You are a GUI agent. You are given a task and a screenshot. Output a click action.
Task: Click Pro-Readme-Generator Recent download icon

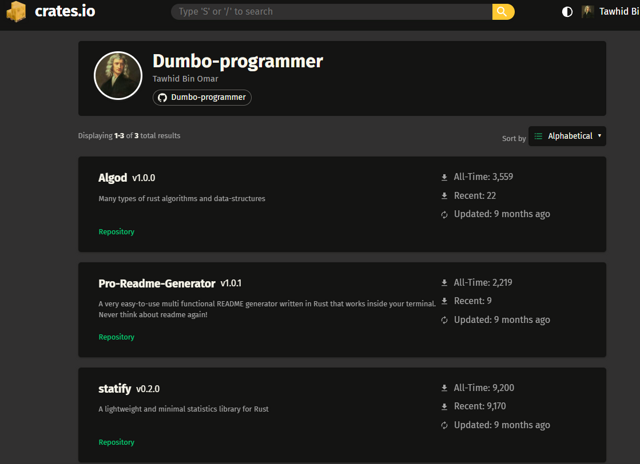(x=444, y=301)
